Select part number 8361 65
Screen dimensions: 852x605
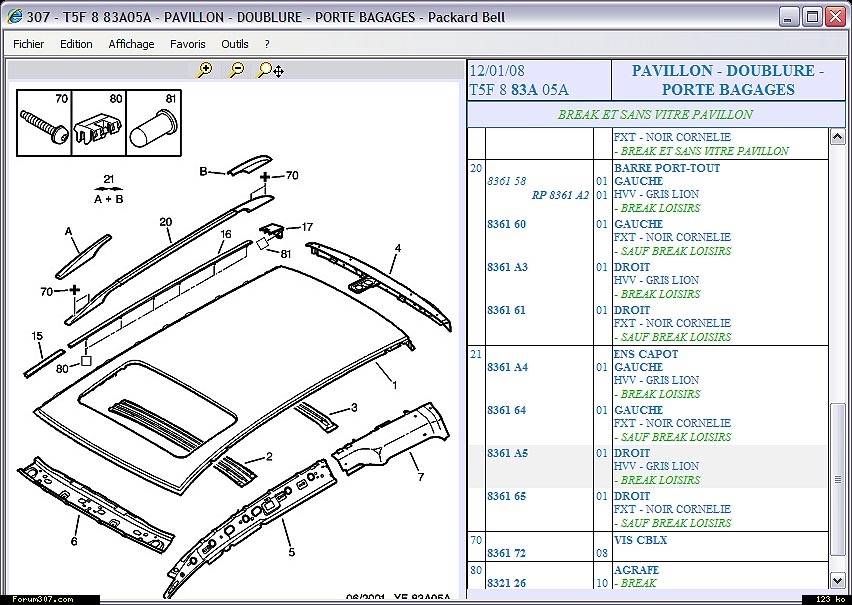[x=506, y=496]
